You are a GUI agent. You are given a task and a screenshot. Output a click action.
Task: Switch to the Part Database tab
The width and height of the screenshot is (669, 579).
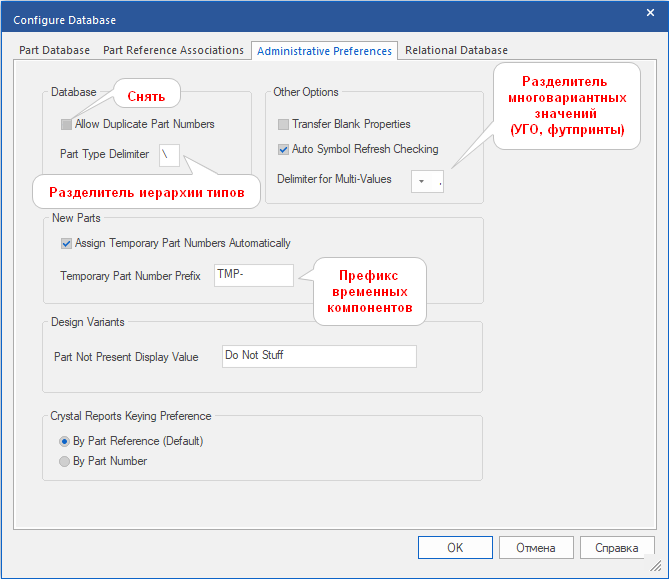coord(54,50)
